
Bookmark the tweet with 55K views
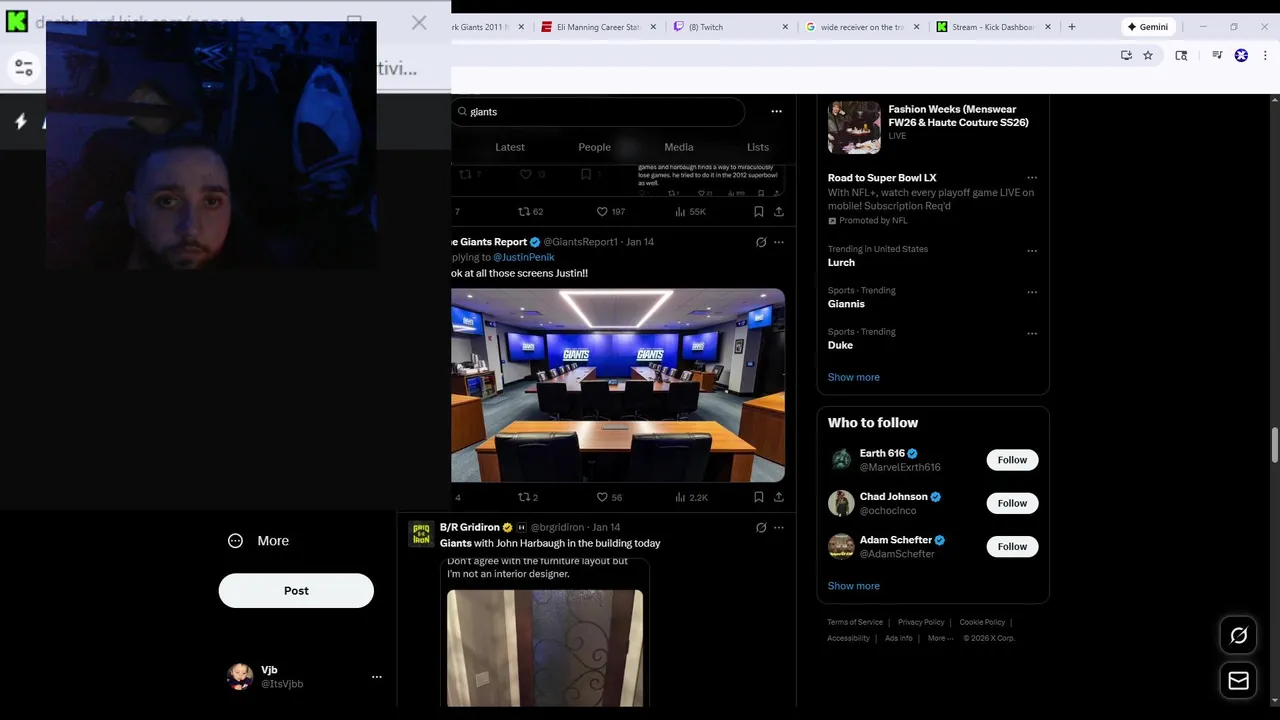coord(759,212)
